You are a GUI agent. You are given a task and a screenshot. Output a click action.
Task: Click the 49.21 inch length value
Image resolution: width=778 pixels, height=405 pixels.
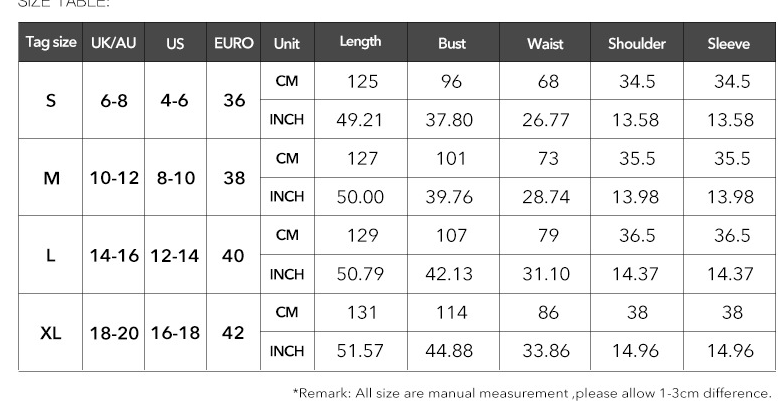coord(361,120)
